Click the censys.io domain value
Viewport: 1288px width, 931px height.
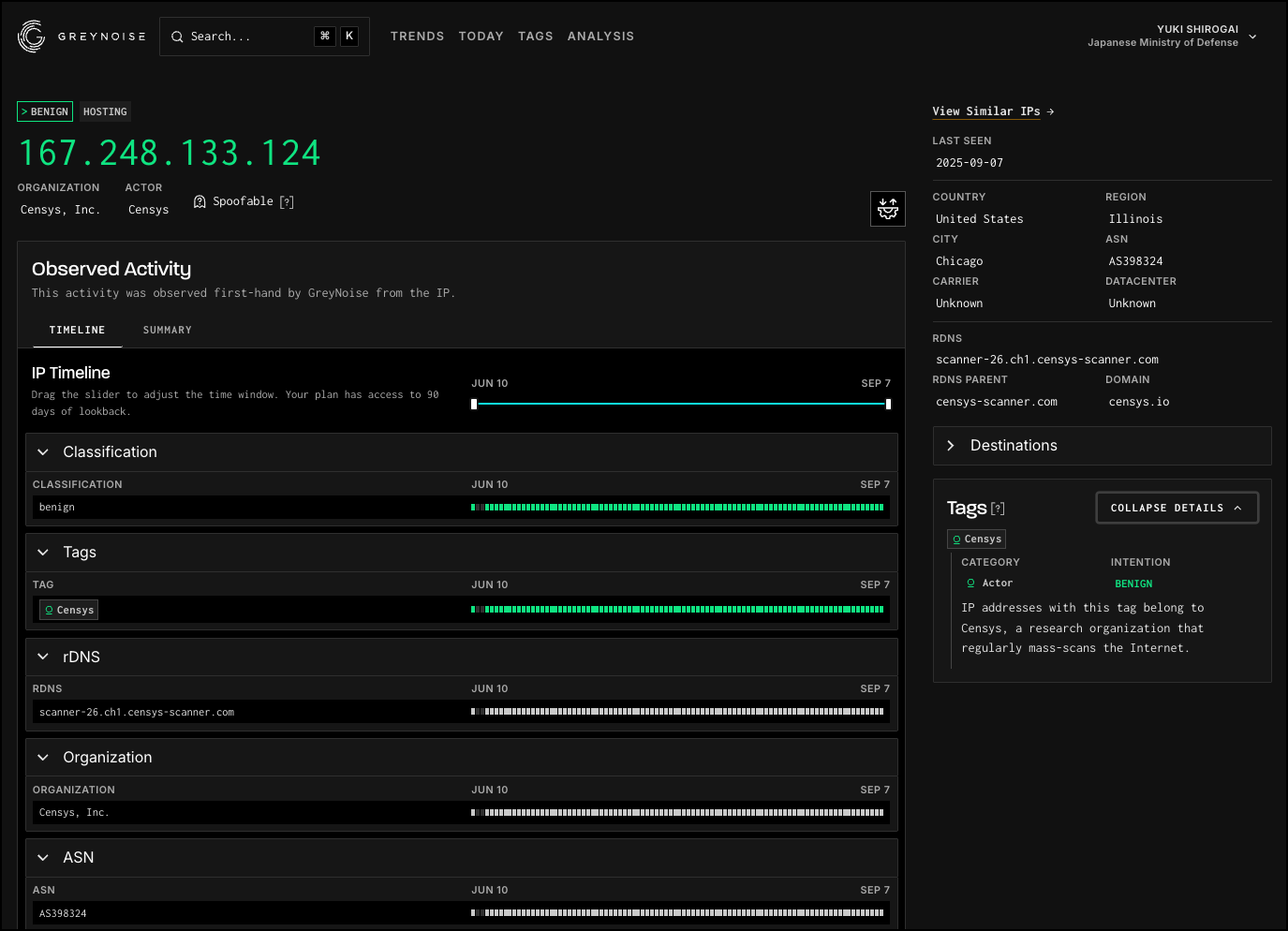(1139, 402)
